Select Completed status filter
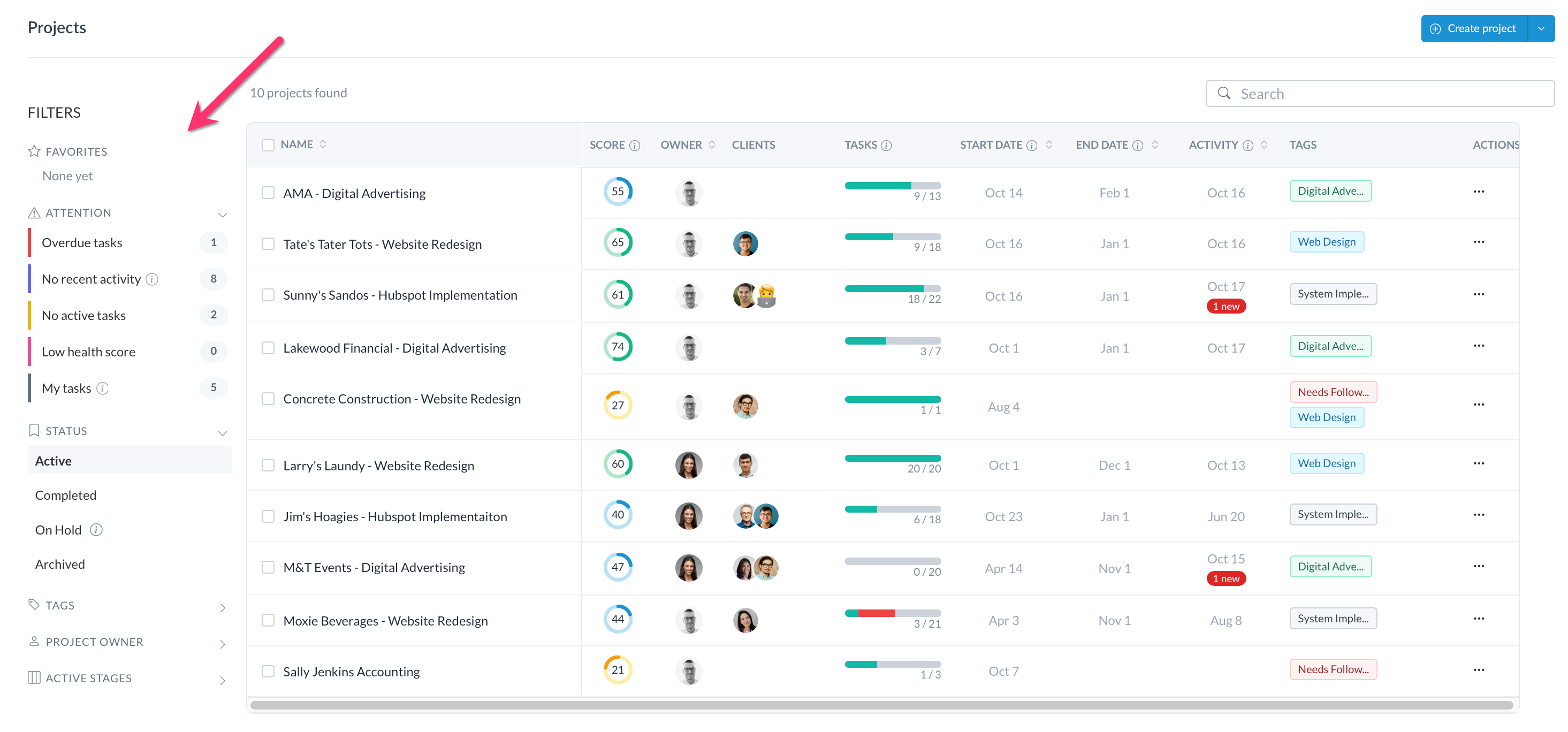 66,495
